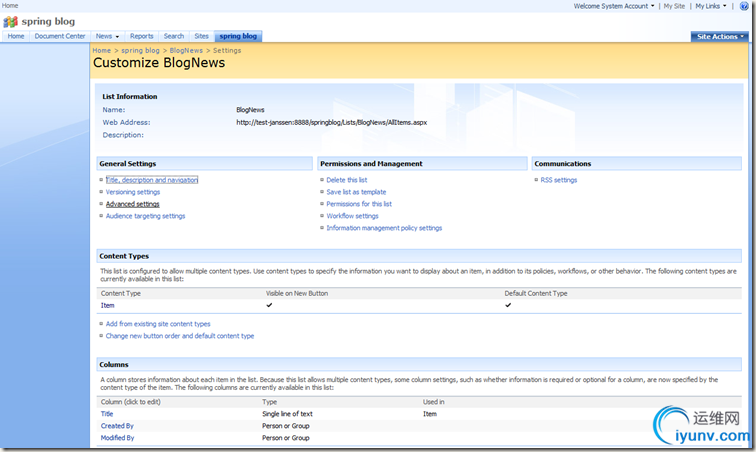
Task: Click Home in the breadcrumb
Action: (x=102, y=50)
